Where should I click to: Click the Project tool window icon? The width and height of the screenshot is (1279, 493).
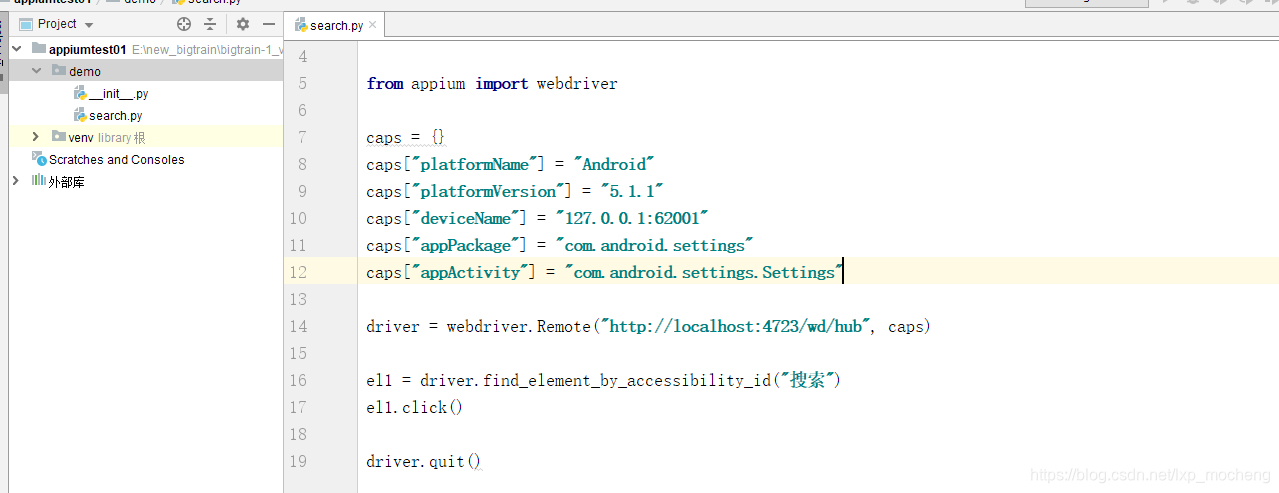[25, 24]
